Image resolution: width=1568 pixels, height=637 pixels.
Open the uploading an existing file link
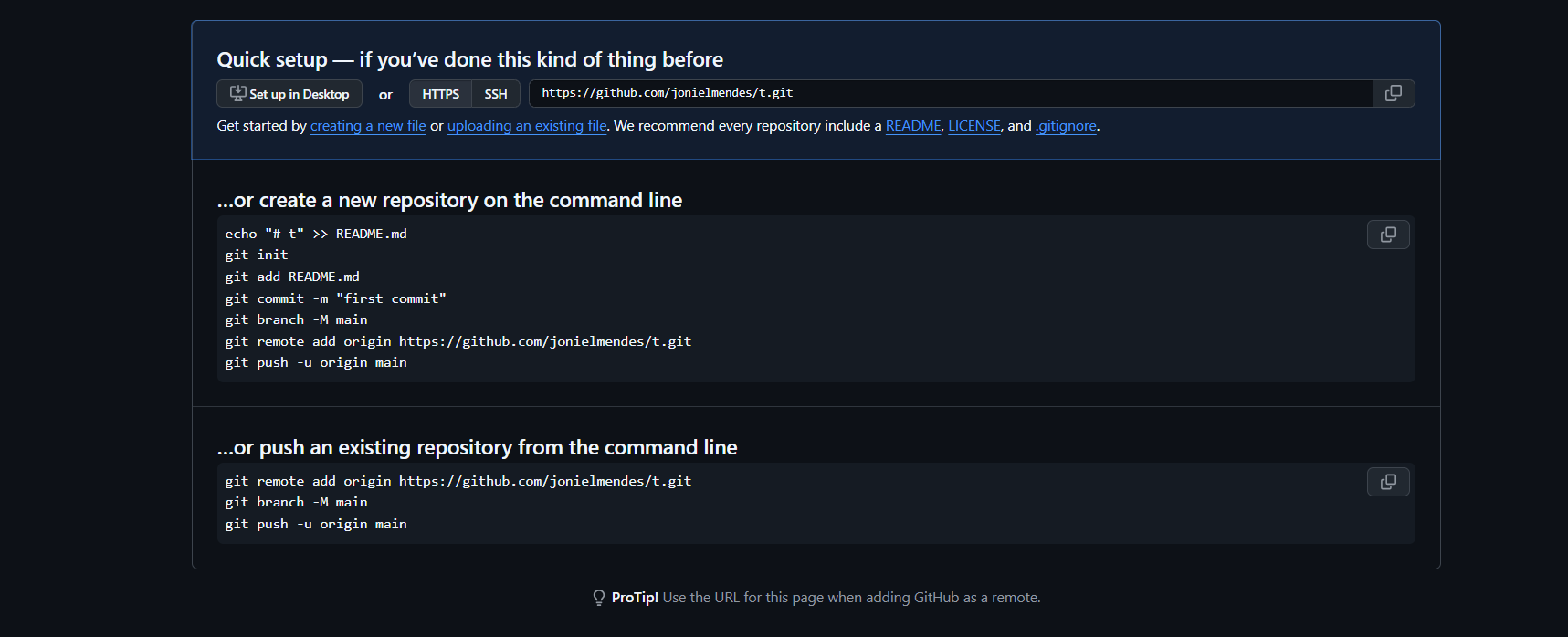tap(527, 126)
